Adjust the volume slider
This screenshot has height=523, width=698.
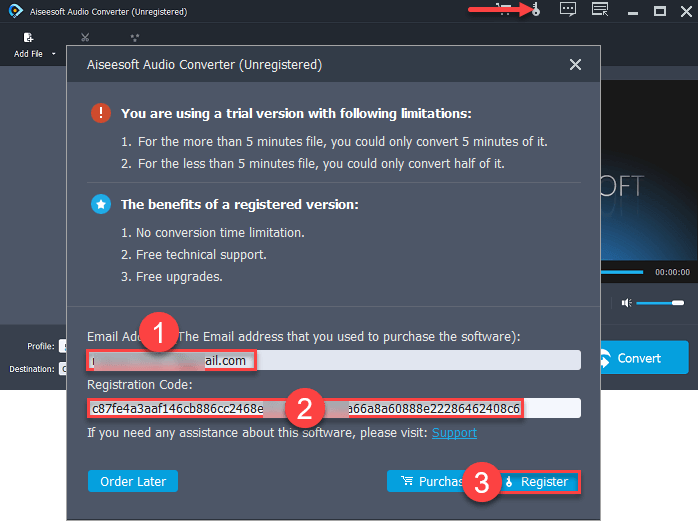(660, 302)
